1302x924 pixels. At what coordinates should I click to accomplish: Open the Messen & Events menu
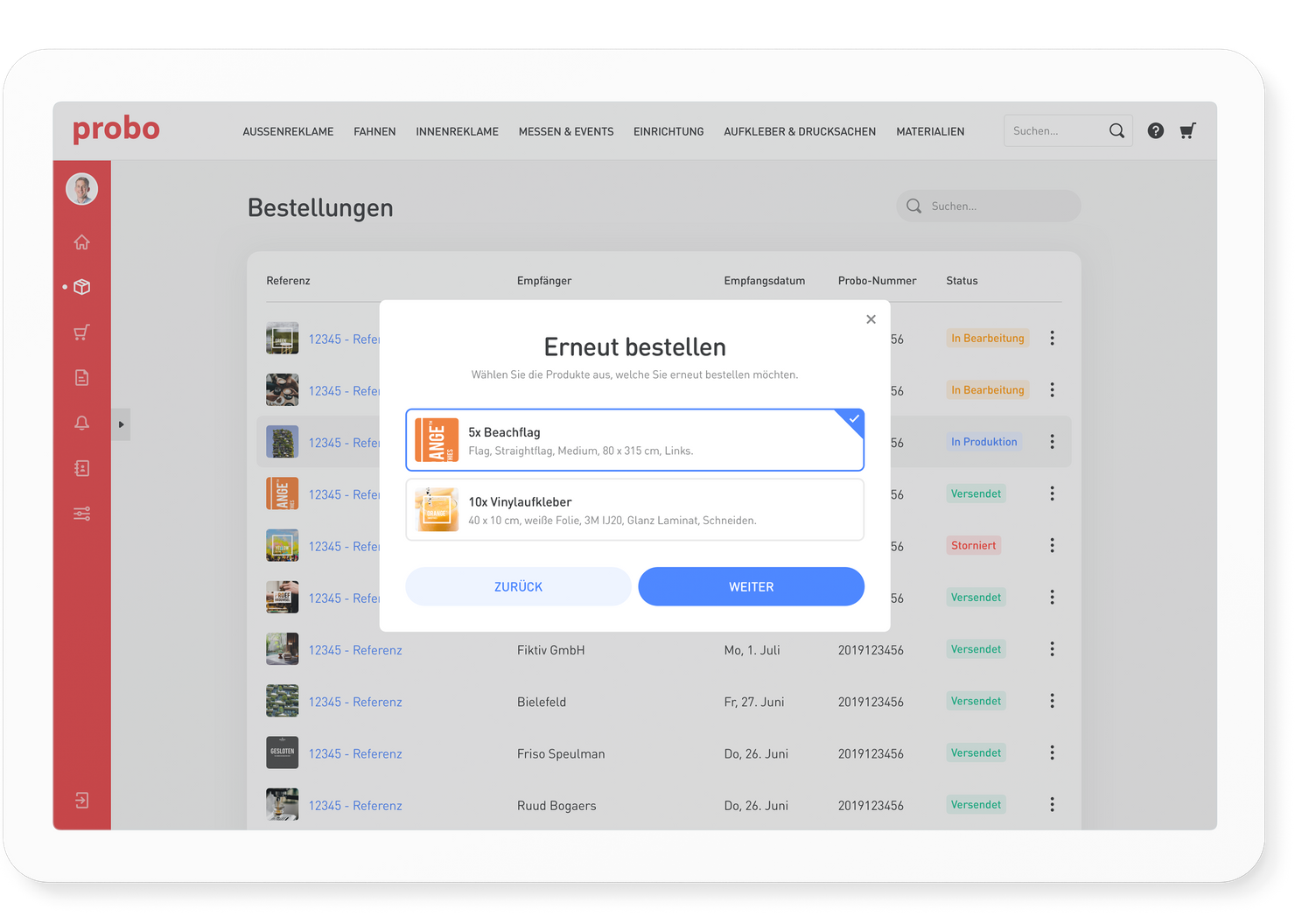(x=566, y=131)
